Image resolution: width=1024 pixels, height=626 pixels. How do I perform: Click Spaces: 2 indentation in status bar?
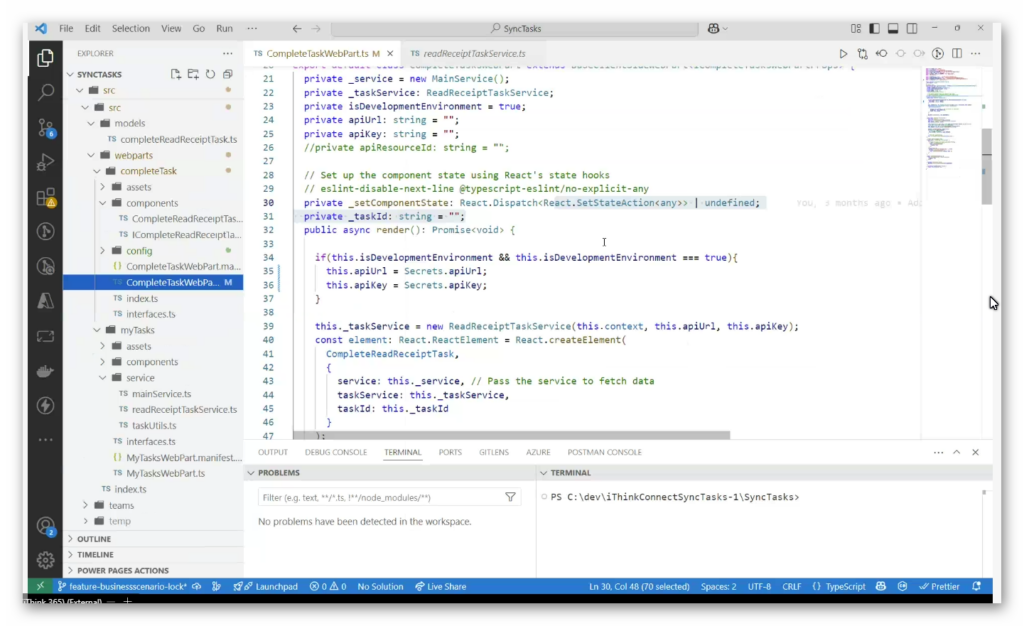pos(718,586)
